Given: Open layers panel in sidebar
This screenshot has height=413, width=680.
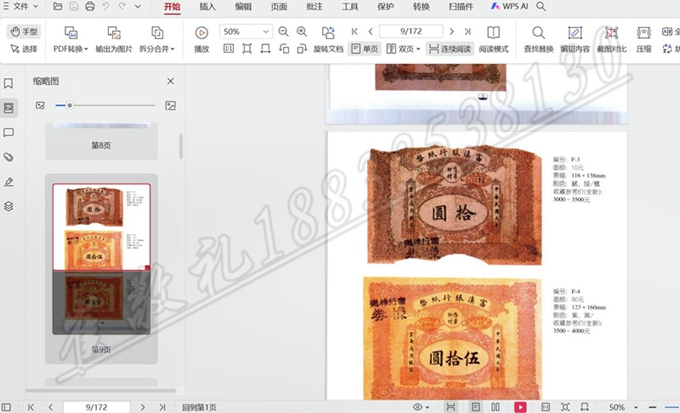Looking at the screenshot, I should tap(8, 206).
